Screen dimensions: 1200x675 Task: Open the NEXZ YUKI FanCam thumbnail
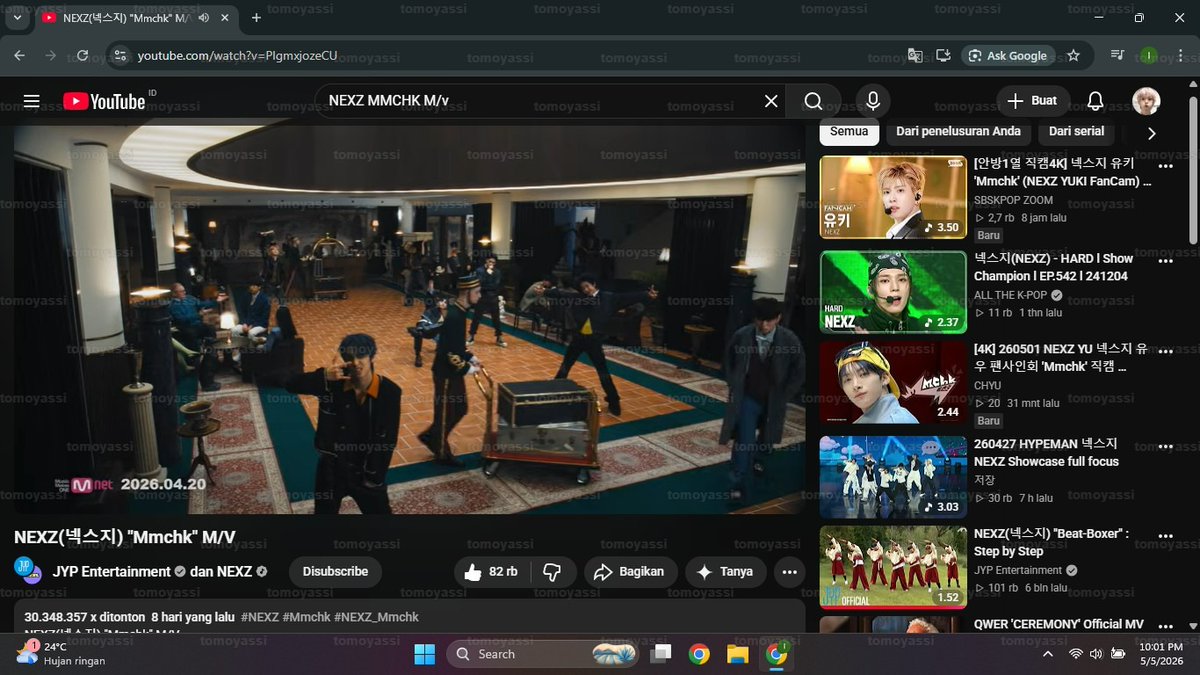pos(893,197)
